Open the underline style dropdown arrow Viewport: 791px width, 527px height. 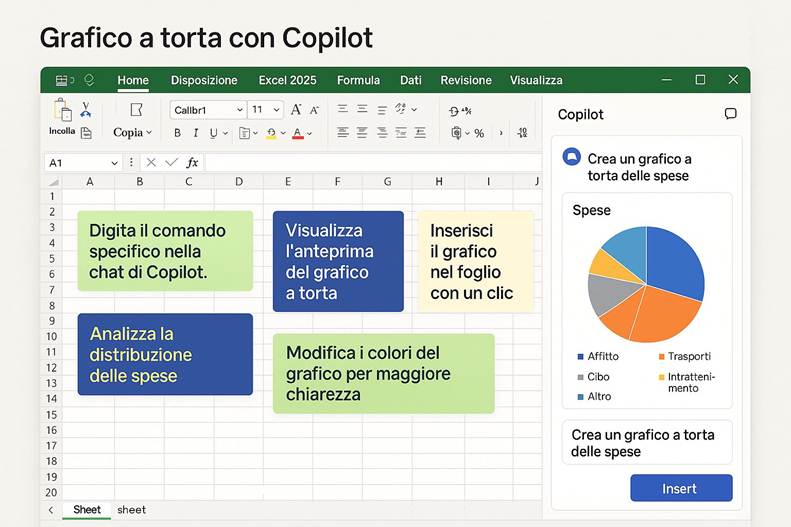click(225, 133)
